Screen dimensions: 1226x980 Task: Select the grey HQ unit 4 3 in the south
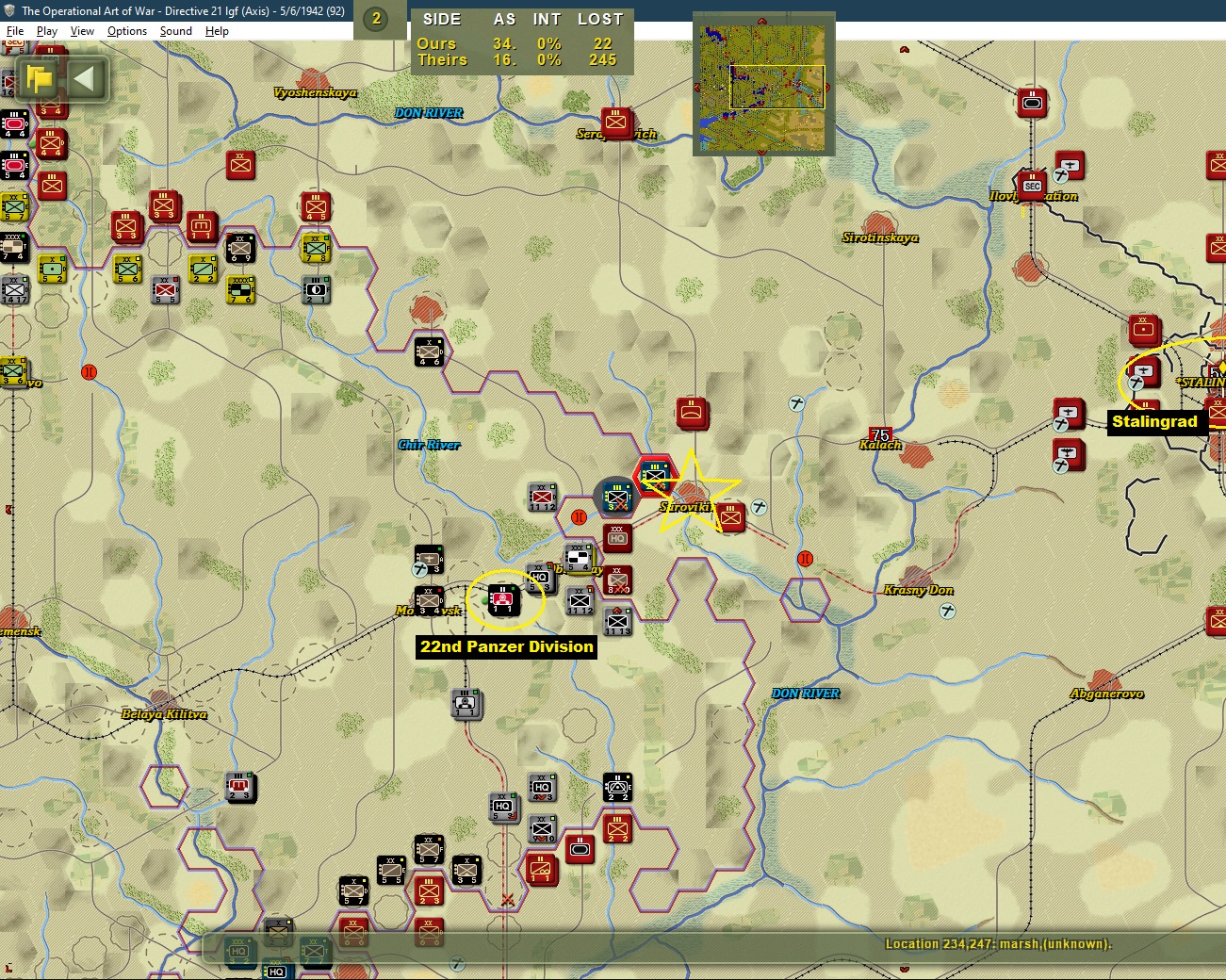point(542,787)
